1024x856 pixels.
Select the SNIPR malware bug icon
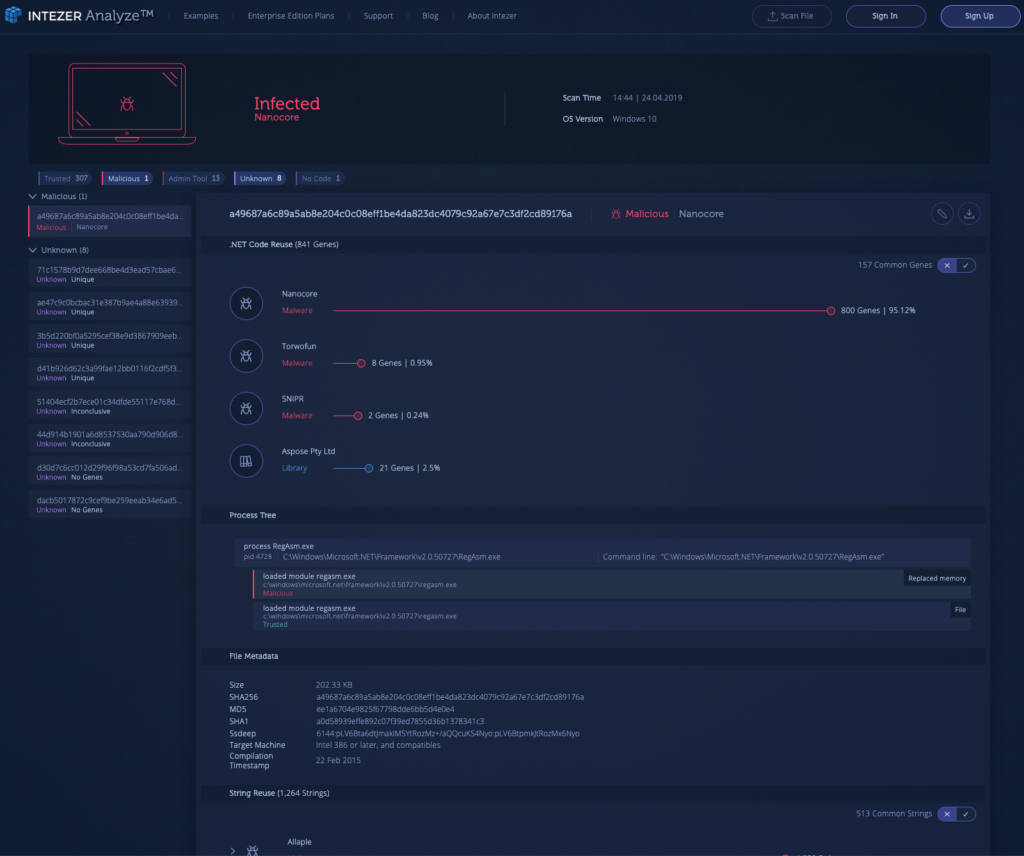pos(246,408)
